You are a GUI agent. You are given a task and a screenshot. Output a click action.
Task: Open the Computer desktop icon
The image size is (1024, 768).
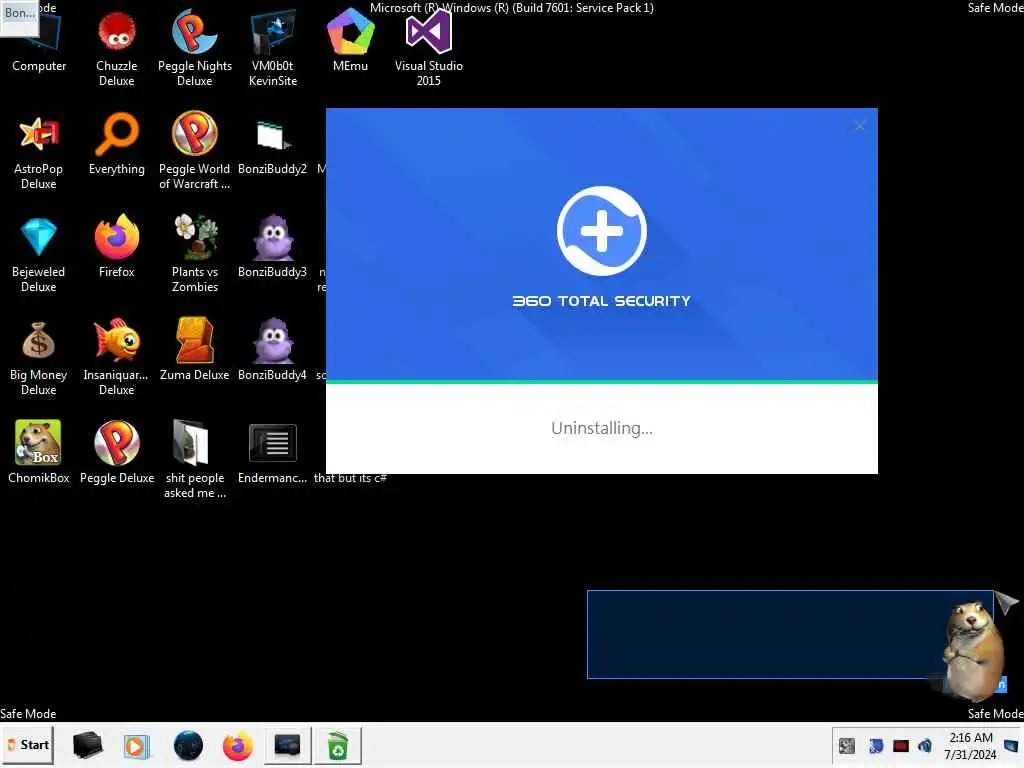click(x=39, y=44)
